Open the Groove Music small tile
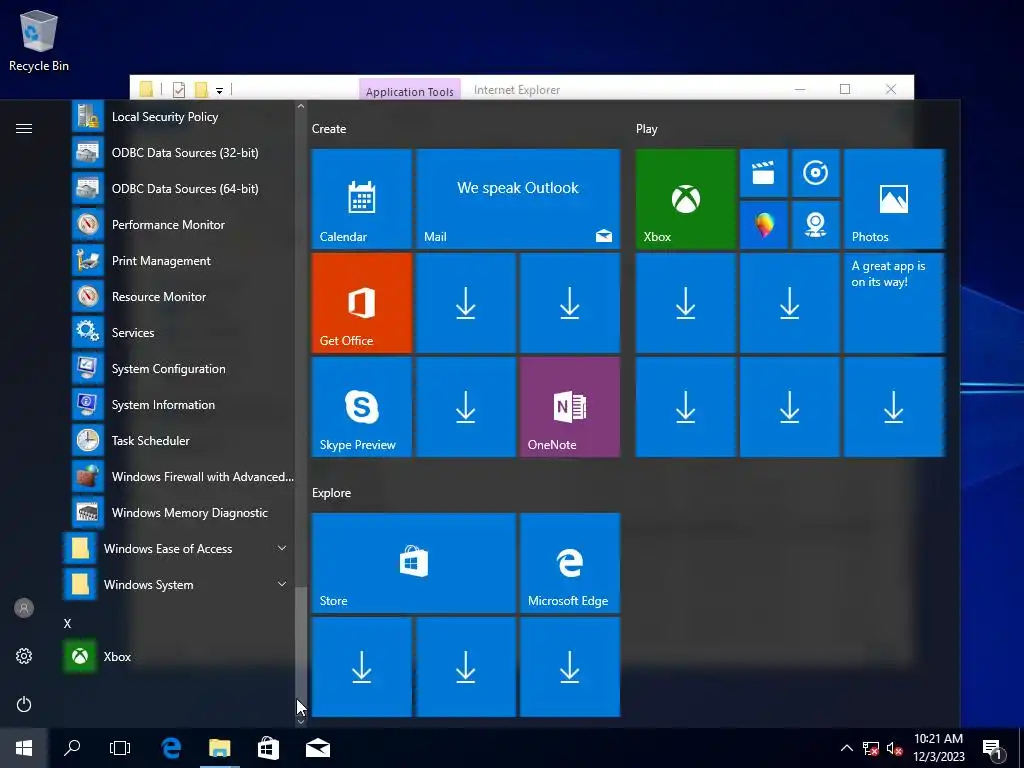Viewport: 1024px width, 768px height. [815, 173]
